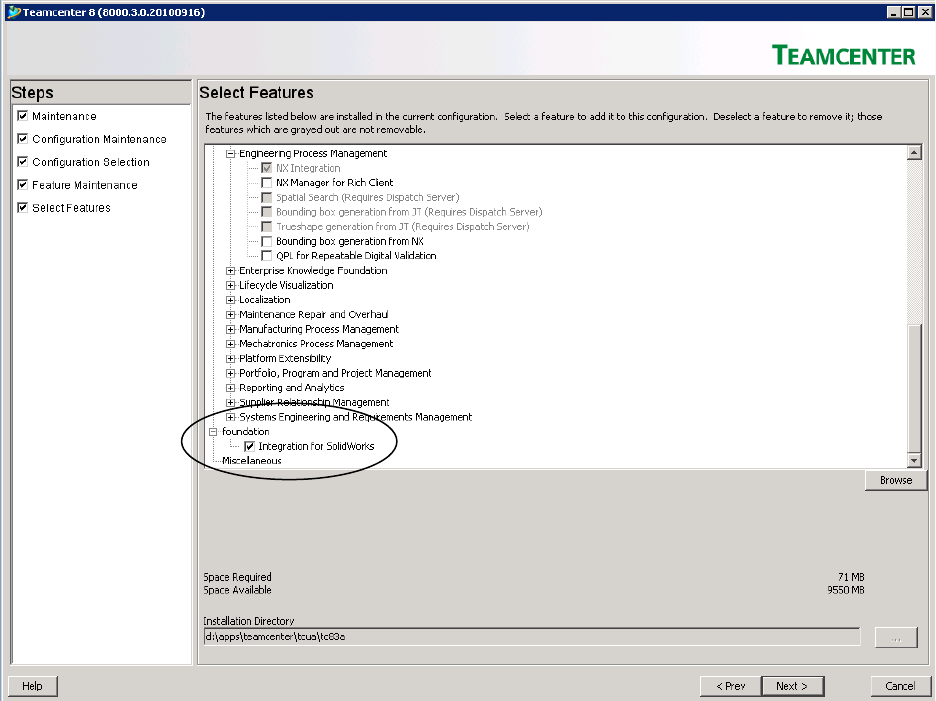Click grayed Bounding box generation from JT checkbox
Screen dimensions: 936x701
point(267,212)
